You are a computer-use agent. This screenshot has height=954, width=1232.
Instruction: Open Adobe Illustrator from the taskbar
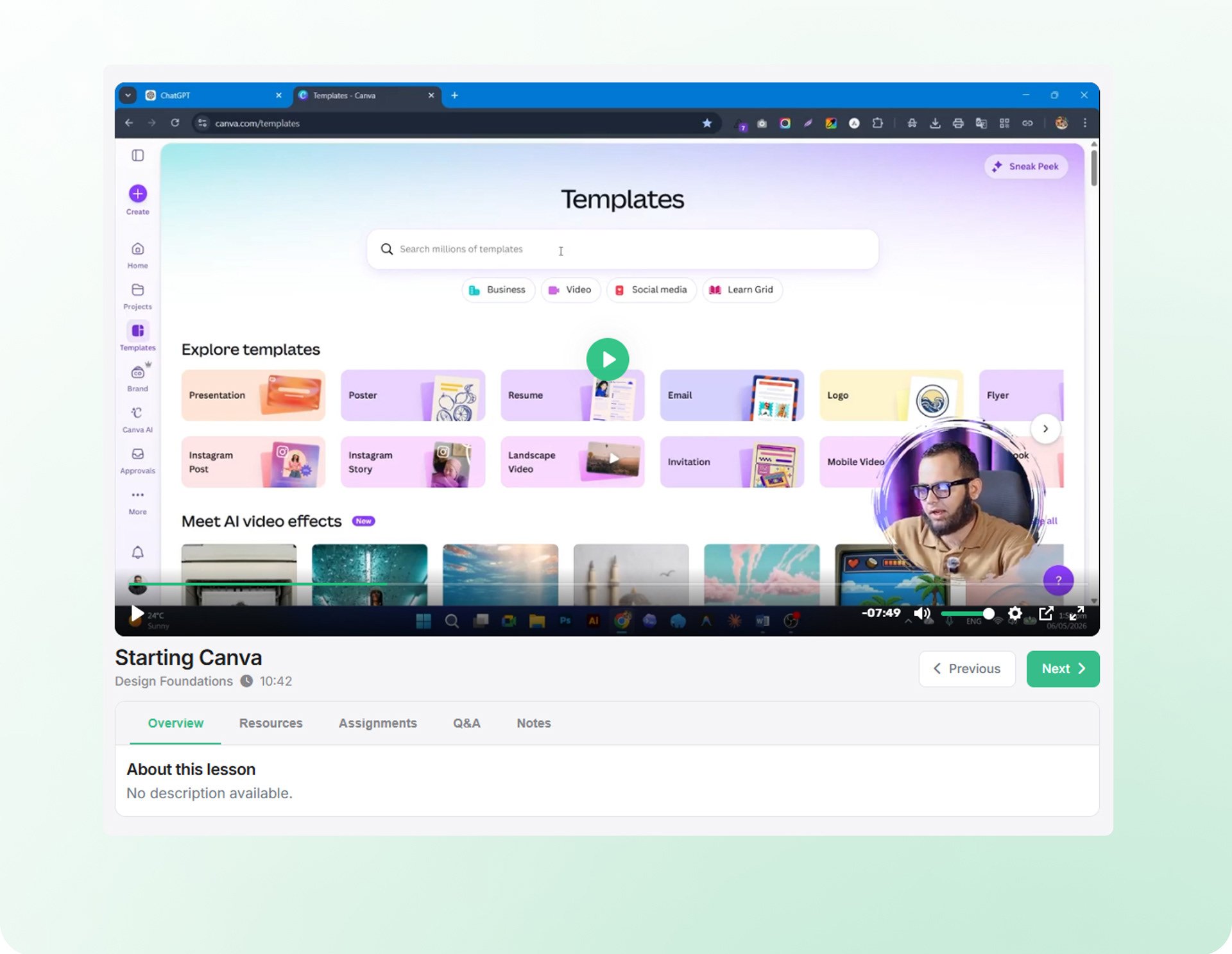(594, 620)
